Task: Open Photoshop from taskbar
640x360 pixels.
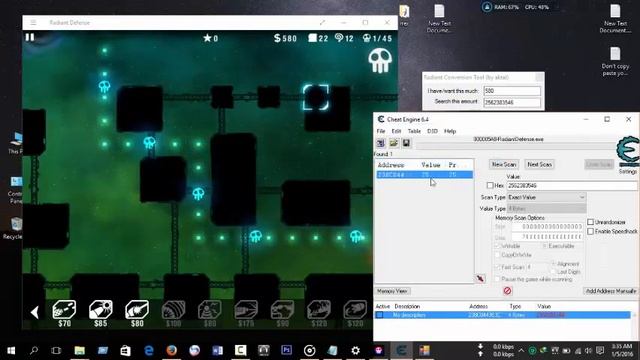Action: (287, 350)
